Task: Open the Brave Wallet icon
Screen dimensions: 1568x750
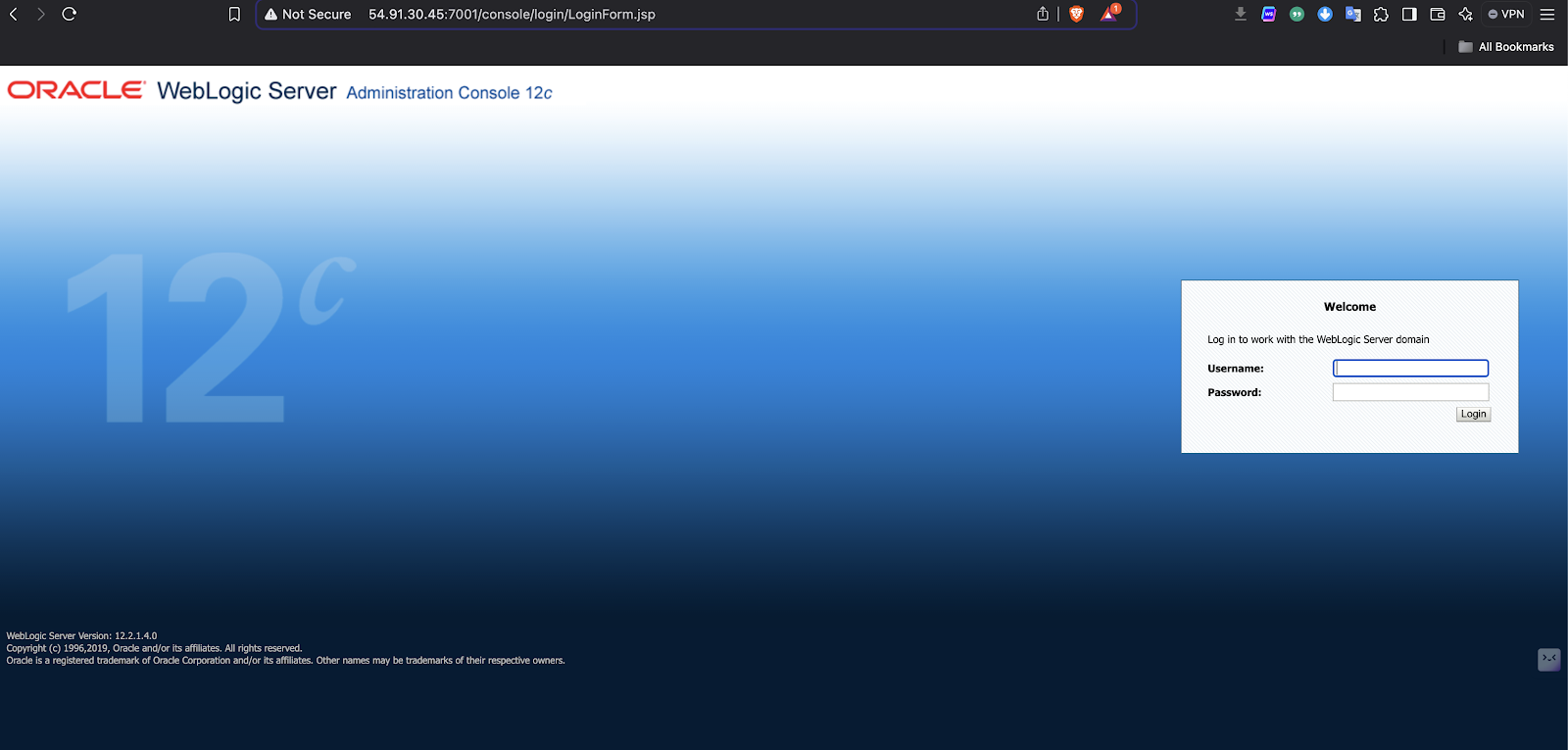Action: (x=1438, y=14)
